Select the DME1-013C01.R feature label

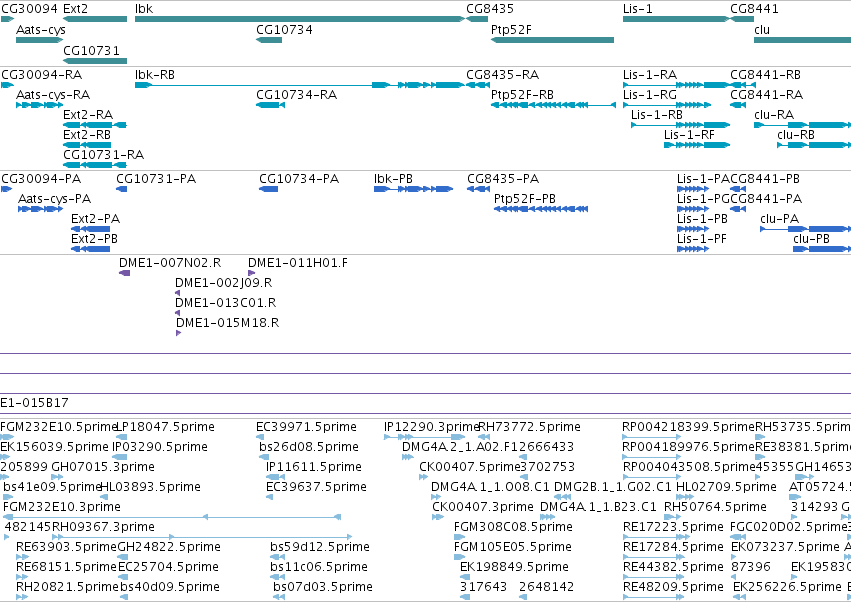coord(225,302)
